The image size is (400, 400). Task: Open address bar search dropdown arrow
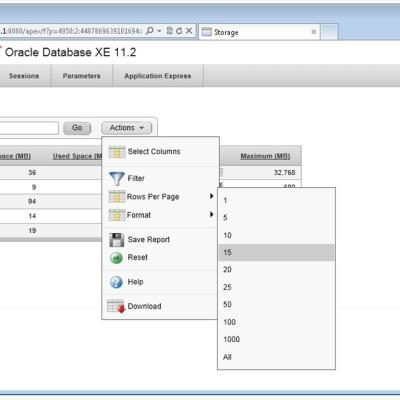pos(159,31)
